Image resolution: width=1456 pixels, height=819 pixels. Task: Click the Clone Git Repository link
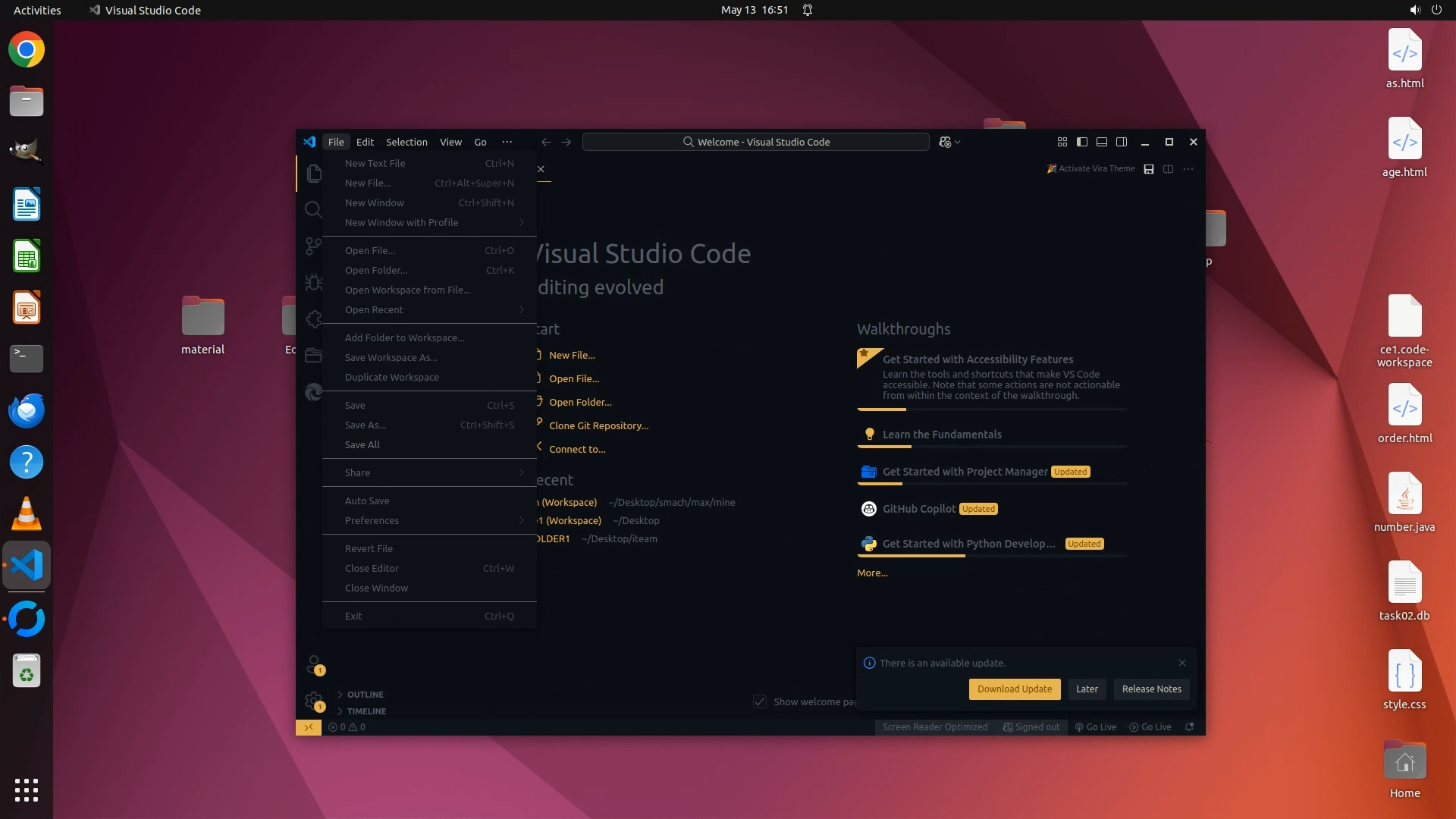[598, 425]
